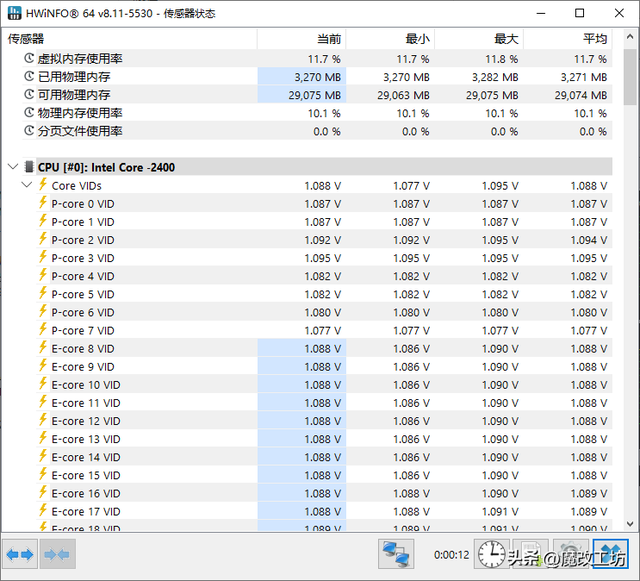Image resolution: width=640 pixels, height=581 pixels.
Task: Click lightning icon beside P-core 7 VID
Action: click(43, 329)
